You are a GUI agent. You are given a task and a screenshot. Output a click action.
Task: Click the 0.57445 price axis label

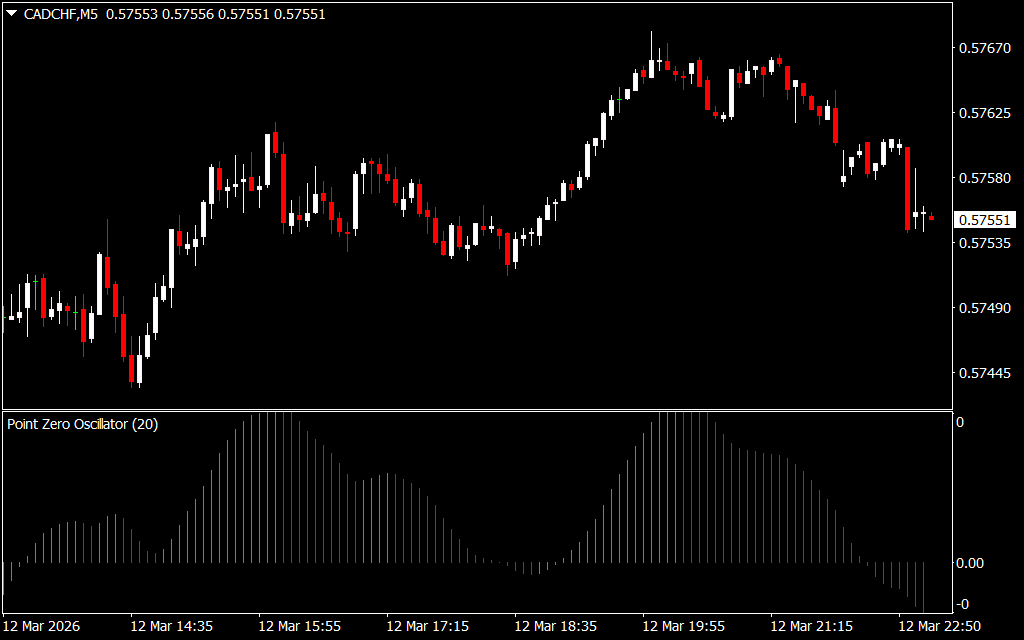[x=985, y=373]
